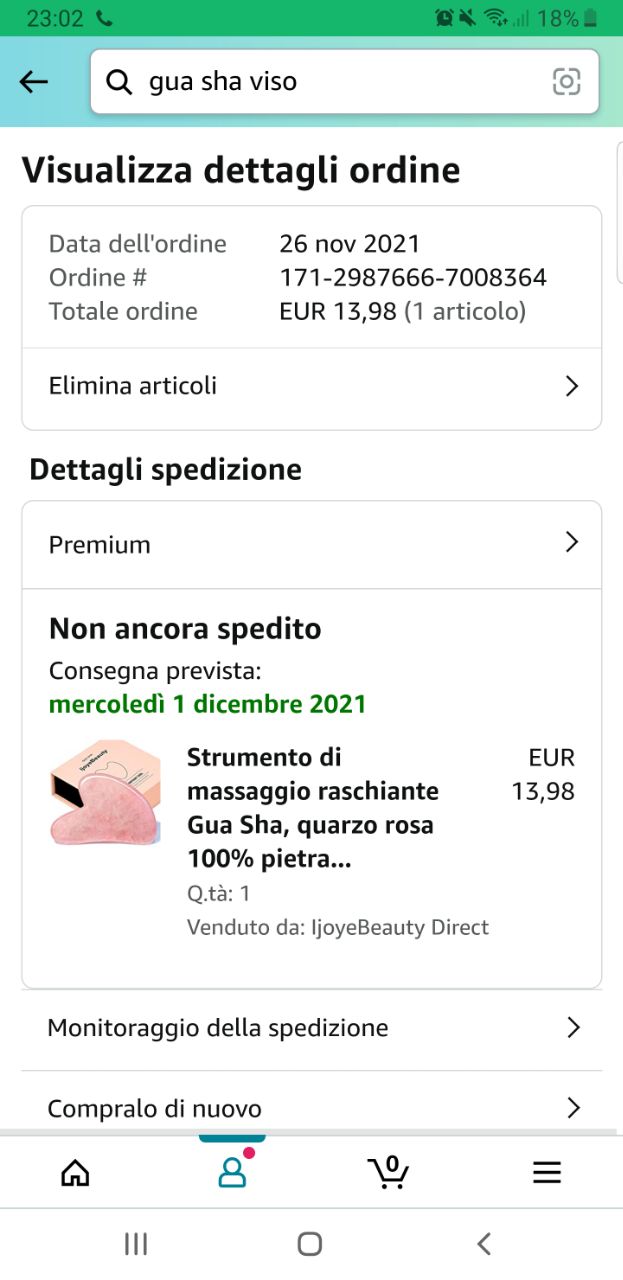The width and height of the screenshot is (623, 1280).
Task: Tap Android back navigation chevron
Action: pyautogui.click(x=484, y=1243)
